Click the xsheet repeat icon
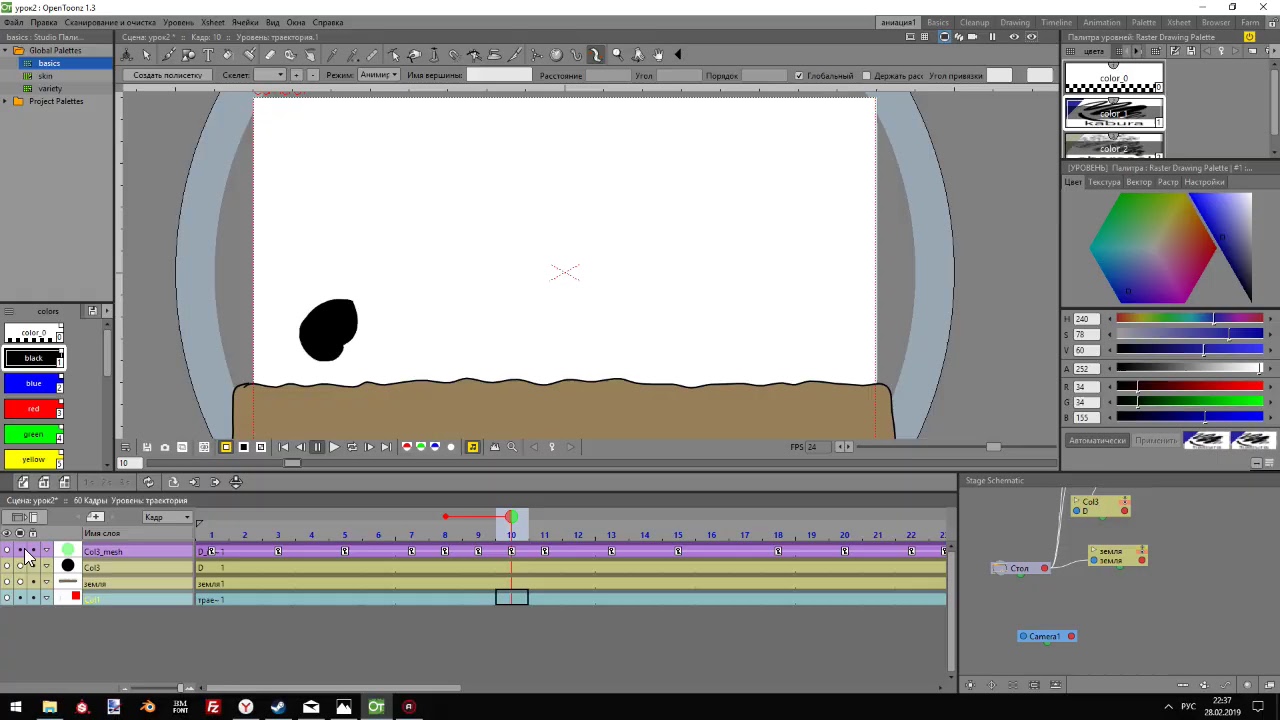 pos(148,482)
